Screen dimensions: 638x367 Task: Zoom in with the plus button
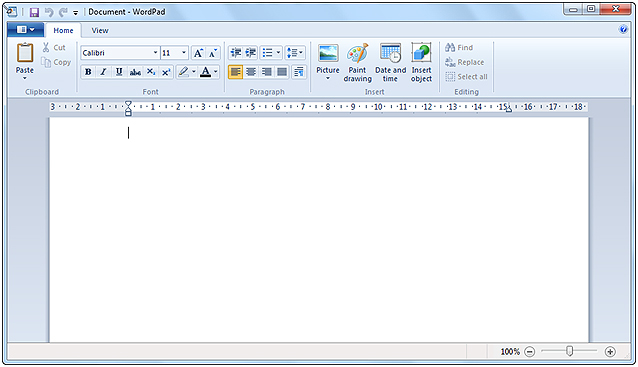point(610,352)
